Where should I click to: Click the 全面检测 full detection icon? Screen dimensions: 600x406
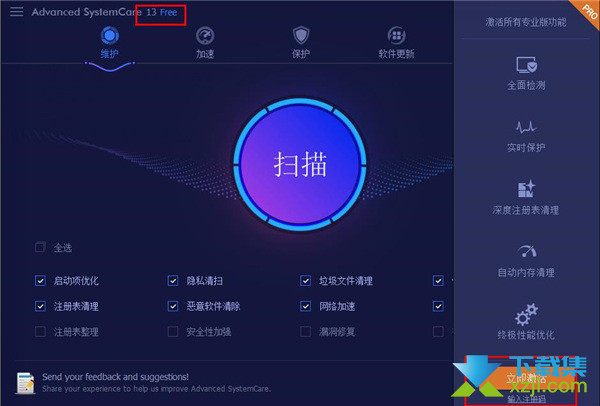point(527,65)
